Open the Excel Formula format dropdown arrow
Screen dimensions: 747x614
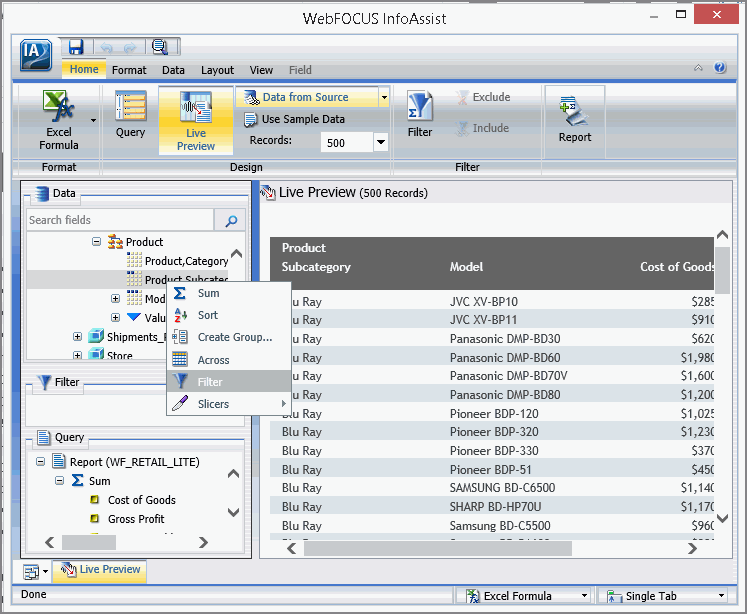coord(93,121)
